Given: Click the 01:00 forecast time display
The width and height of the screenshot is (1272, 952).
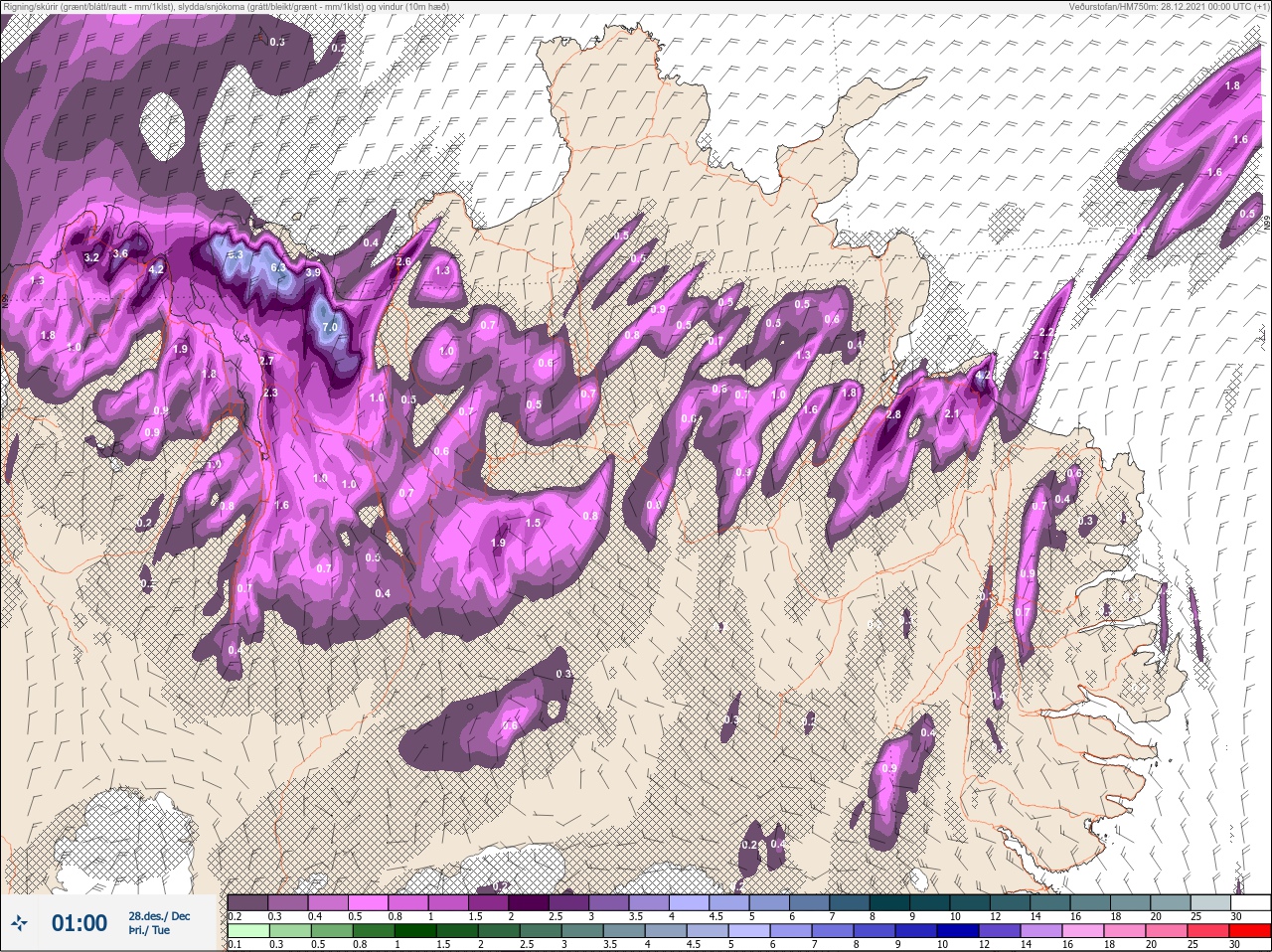Looking at the screenshot, I should click(79, 923).
